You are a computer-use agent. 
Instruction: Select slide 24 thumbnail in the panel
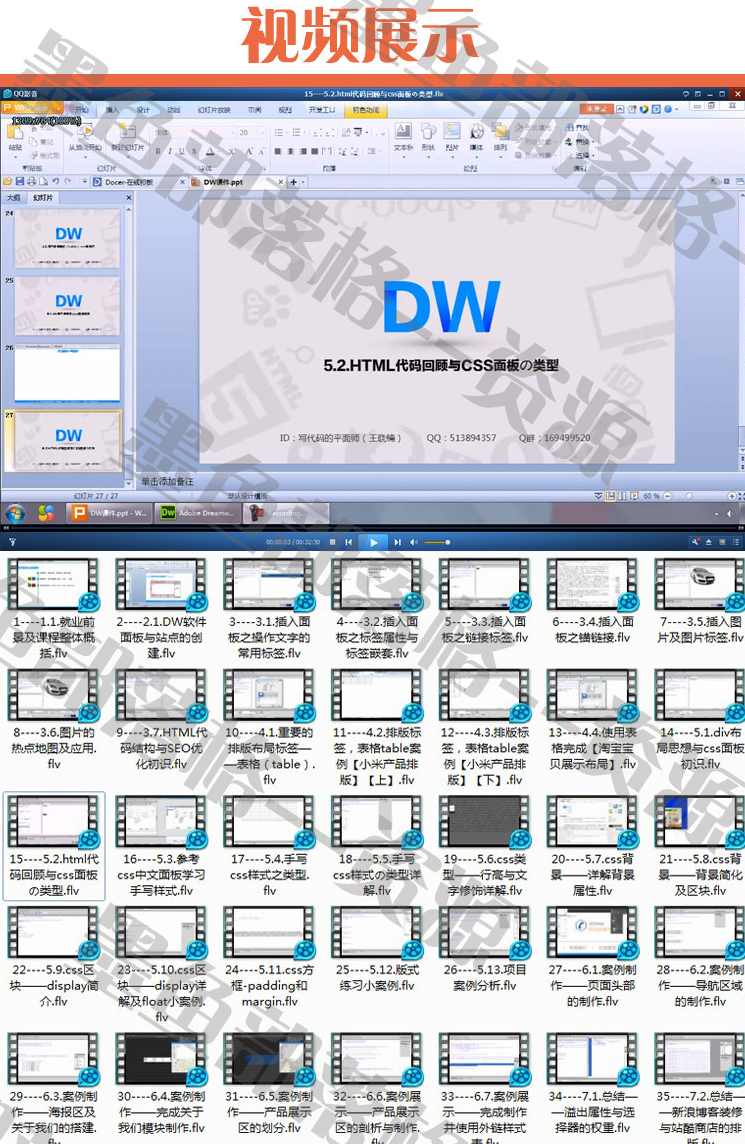[x=68, y=239]
